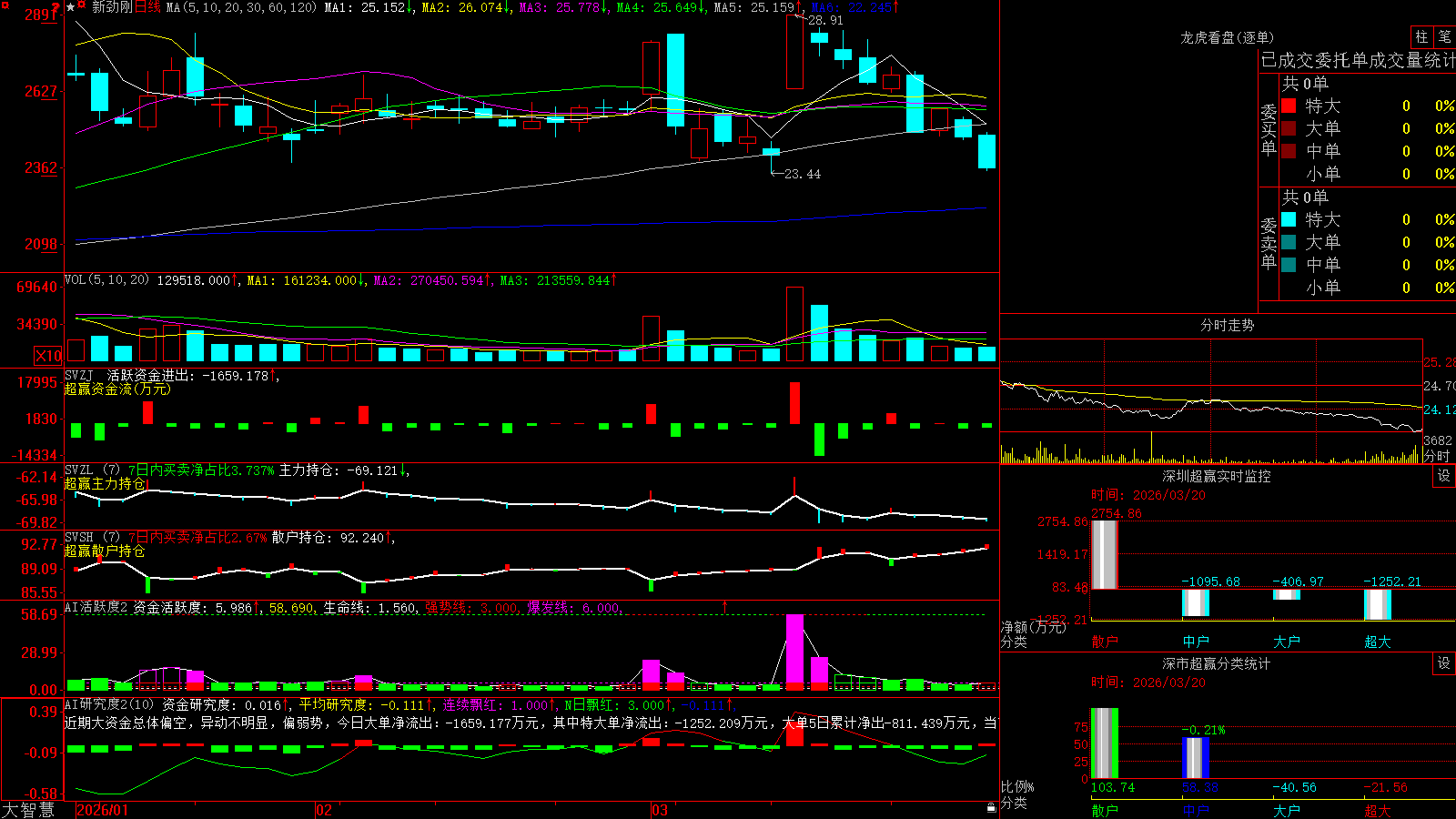Click the 分时走势 panel title
Viewport: 1456px width, 819px height.
click(1227, 325)
